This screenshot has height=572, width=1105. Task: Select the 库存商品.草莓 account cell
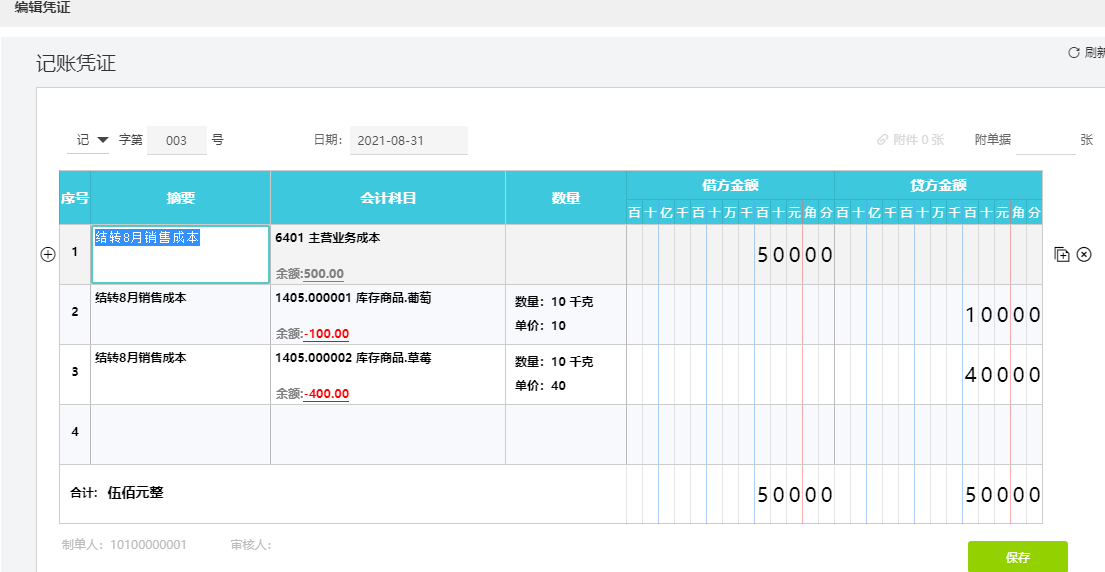pos(388,374)
